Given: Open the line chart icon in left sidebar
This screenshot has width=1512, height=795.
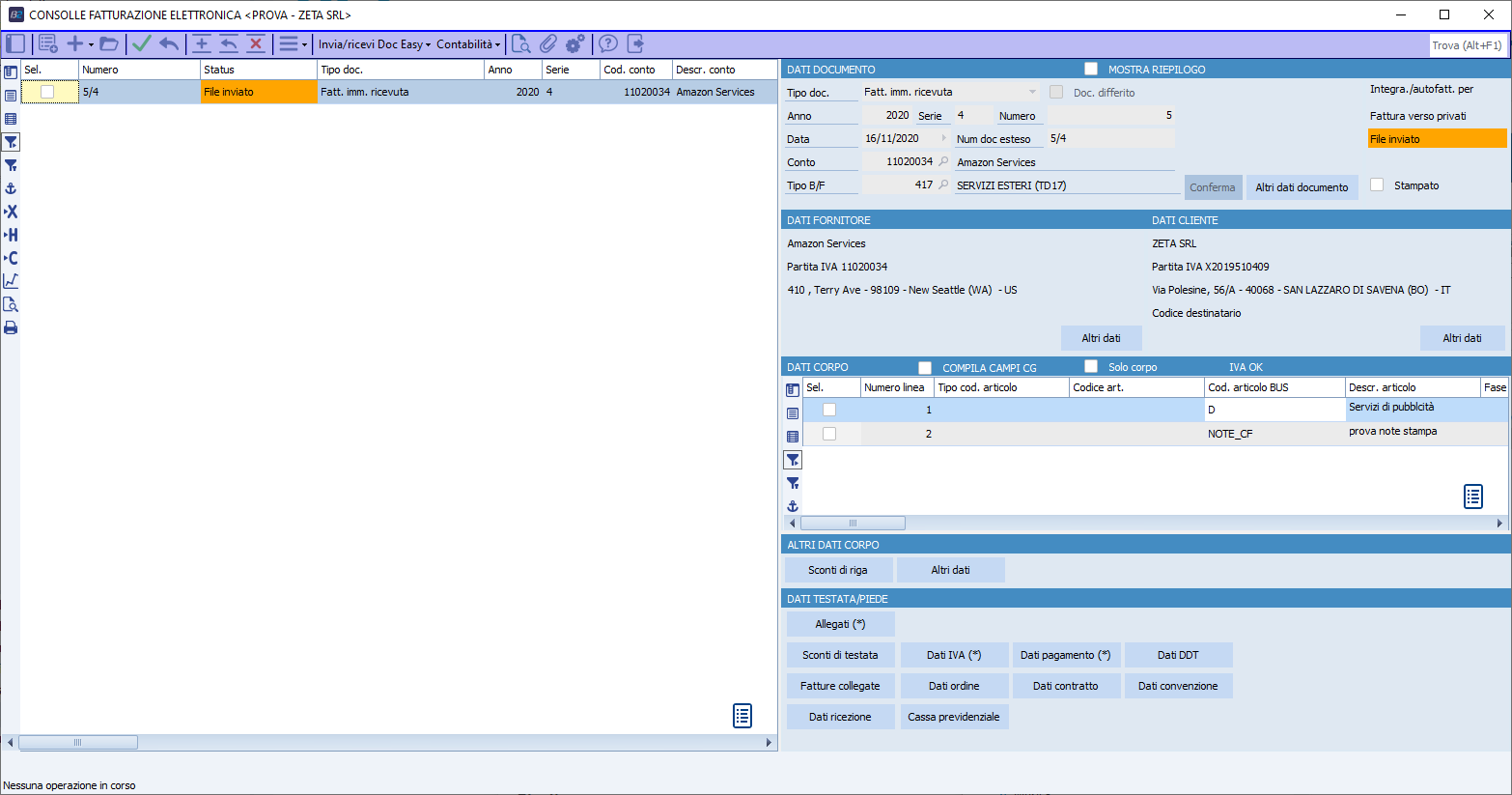Looking at the screenshot, I should (x=11, y=281).
